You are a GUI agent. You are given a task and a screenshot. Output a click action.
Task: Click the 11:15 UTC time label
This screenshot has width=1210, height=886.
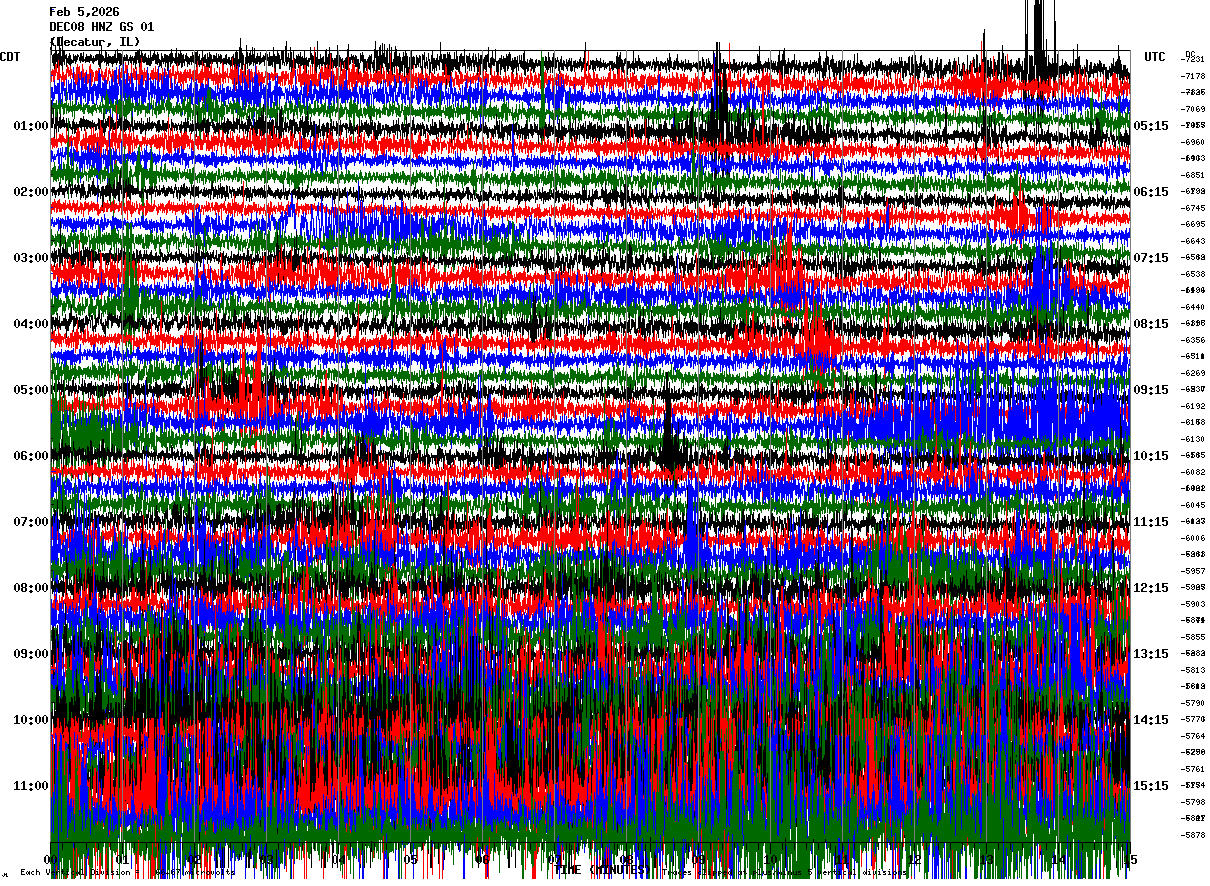click(1151, 522)
